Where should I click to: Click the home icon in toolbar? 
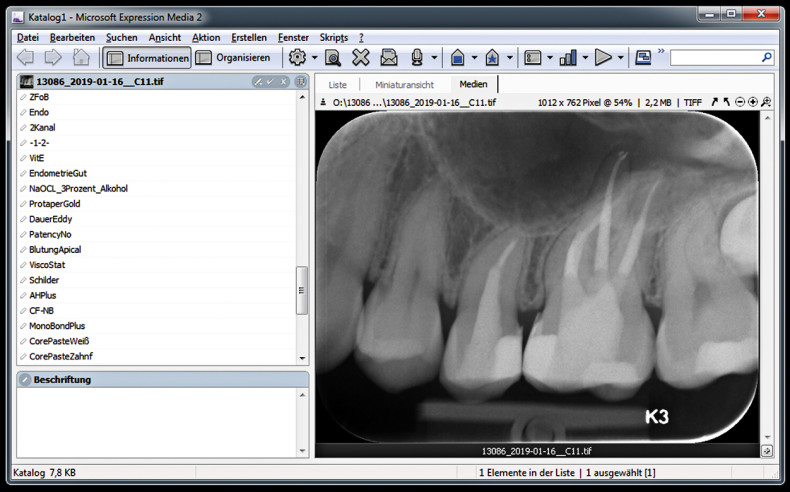pos(81,57)
